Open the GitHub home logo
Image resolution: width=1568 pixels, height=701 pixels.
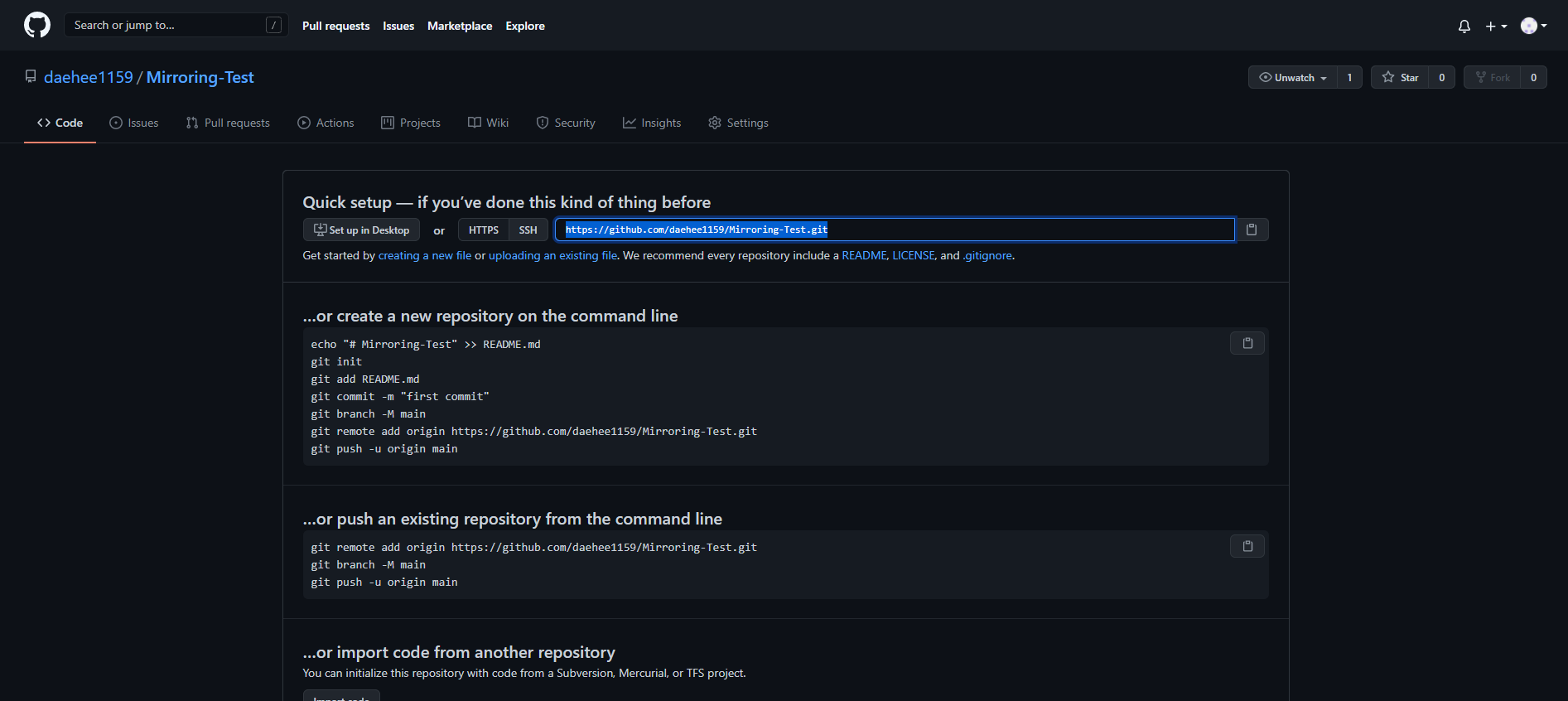point(37,25)
